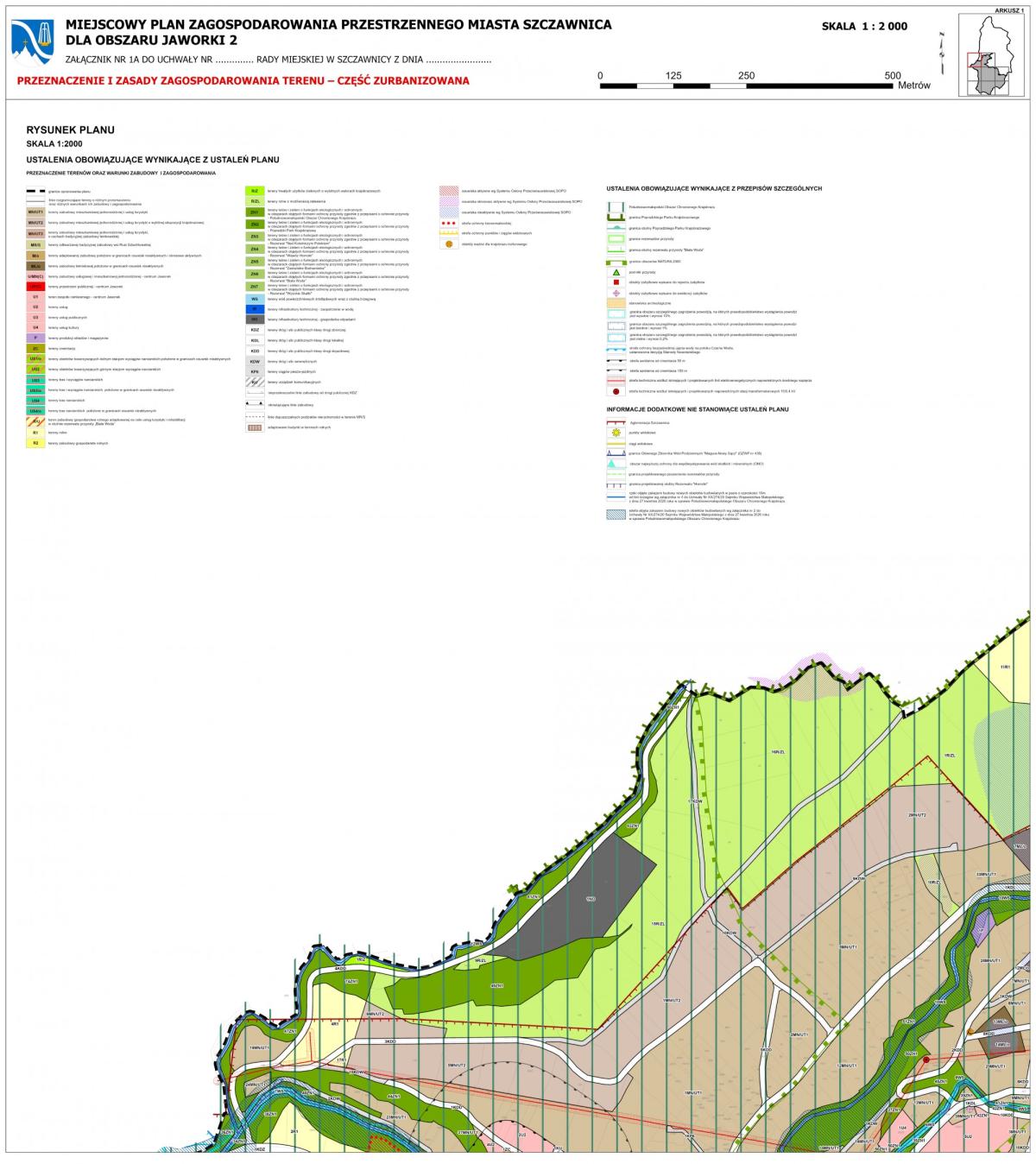Click the MN/UT1 legend swatch
The width and height of the screenshot is (1036, 1164).
pos(35,212)
